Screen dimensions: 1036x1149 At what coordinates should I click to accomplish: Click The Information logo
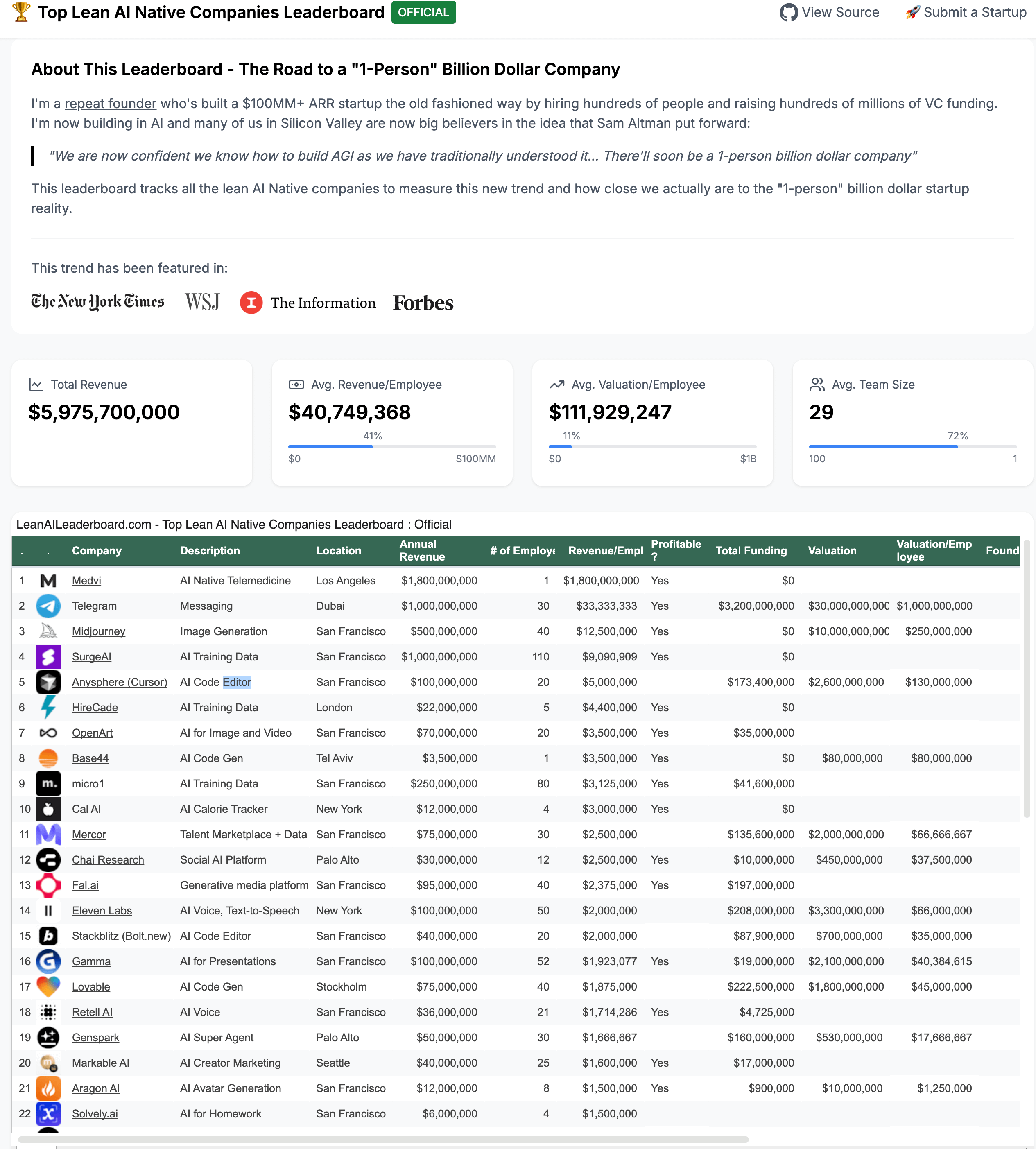tap(308, 303)
